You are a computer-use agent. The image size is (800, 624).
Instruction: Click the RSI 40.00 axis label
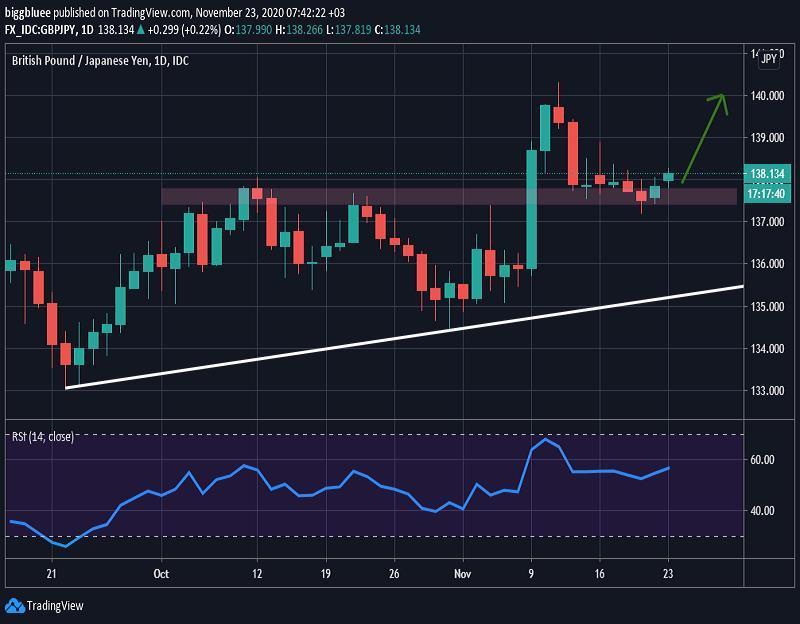point(762,511)
